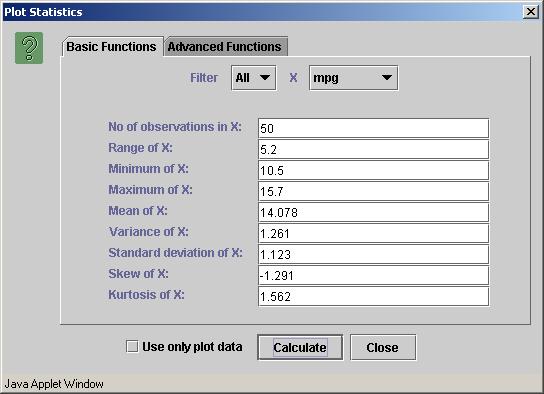This screenshot has height=394, width=544.
Task: Enable the Use only plot data checkbox
Action: click(132, 346)
